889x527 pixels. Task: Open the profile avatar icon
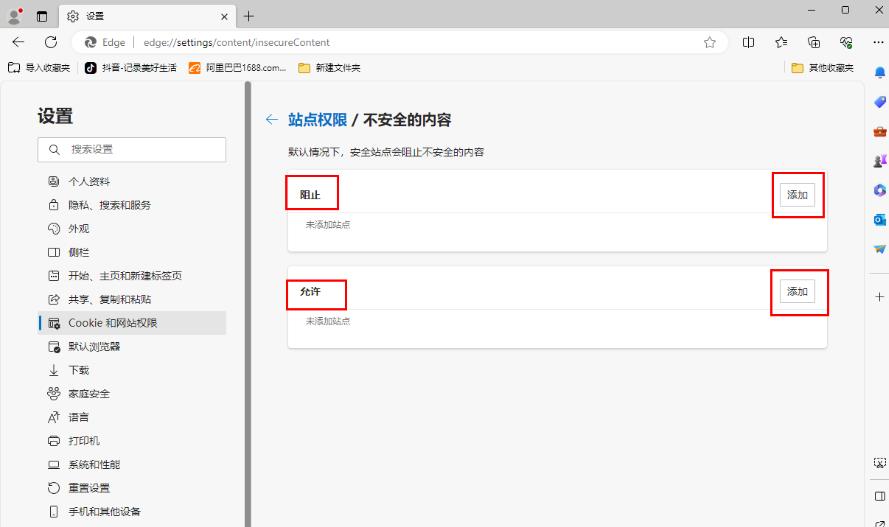pyautogui.click(x=14, y=16)
